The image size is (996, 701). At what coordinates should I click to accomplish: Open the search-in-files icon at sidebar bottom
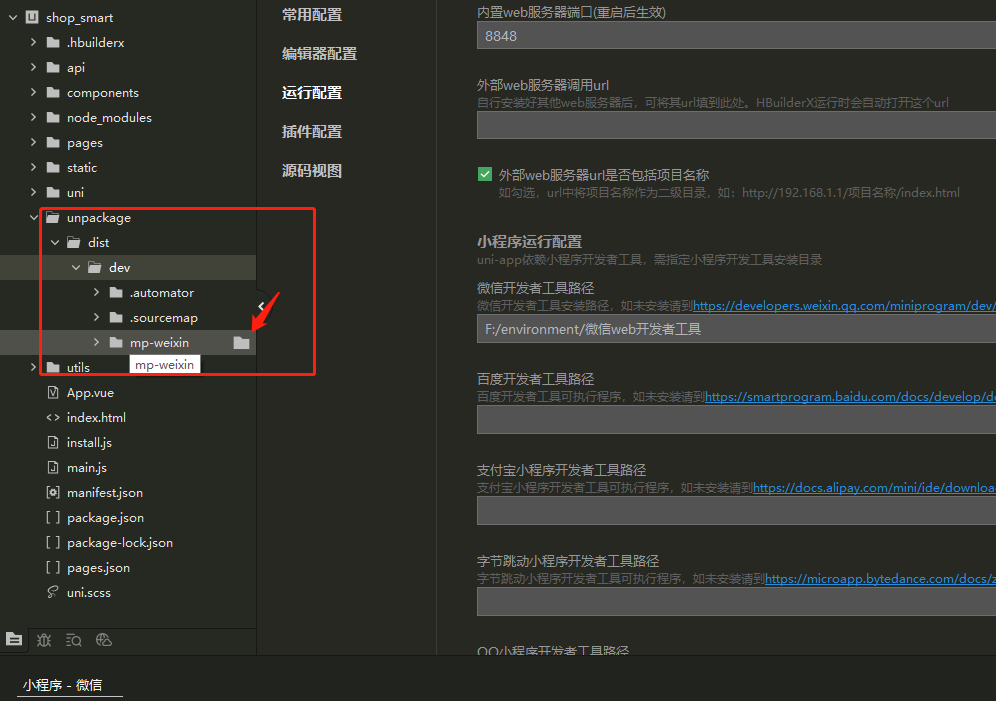tap(74, 639)
